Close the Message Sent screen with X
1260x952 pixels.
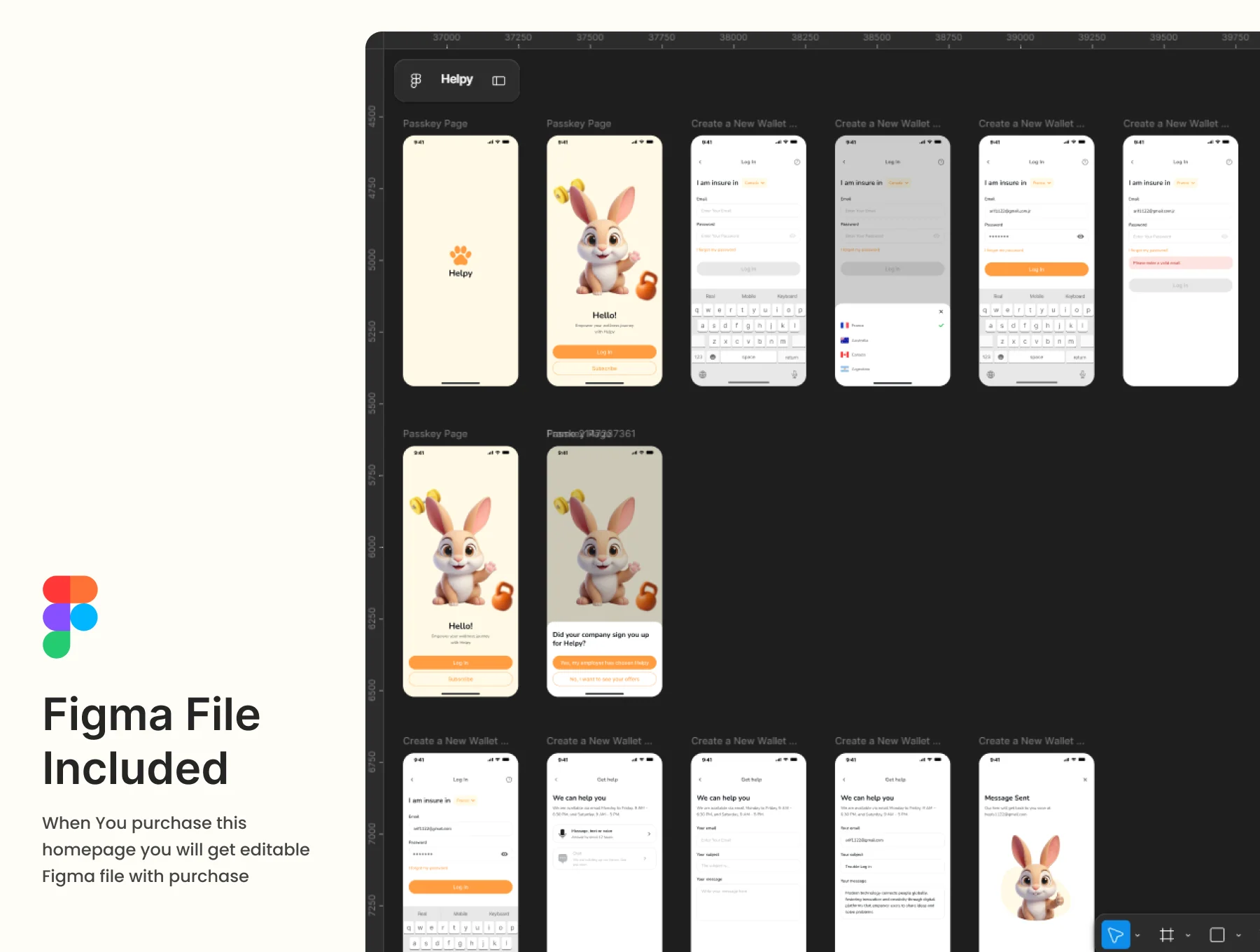click(x=1085, y=779)
